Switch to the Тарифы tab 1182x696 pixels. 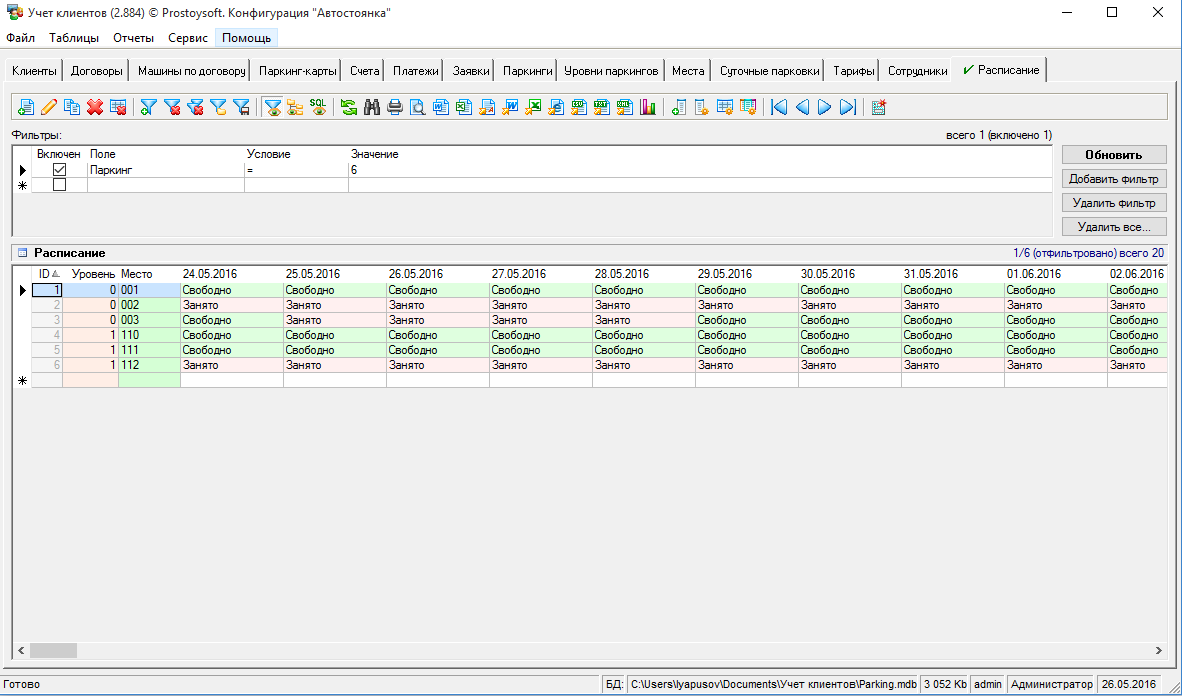[x=854, y=71]
